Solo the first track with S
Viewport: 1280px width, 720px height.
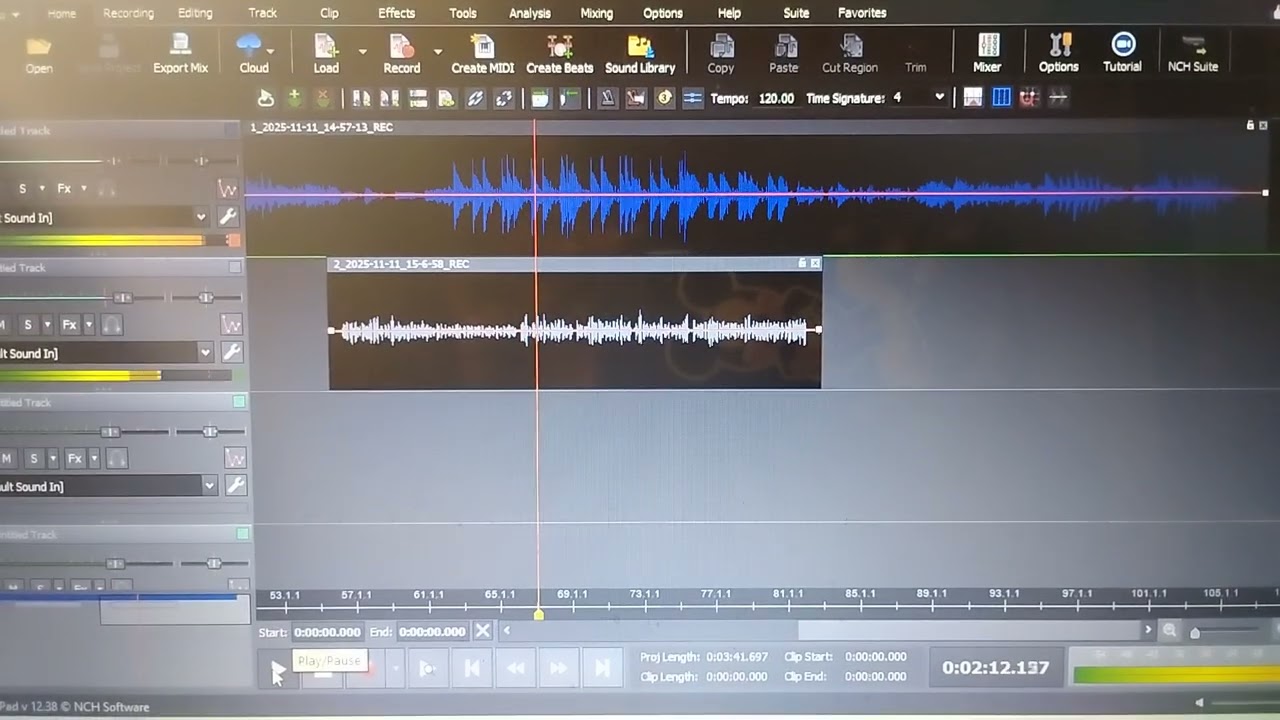(x=23, y=188)
